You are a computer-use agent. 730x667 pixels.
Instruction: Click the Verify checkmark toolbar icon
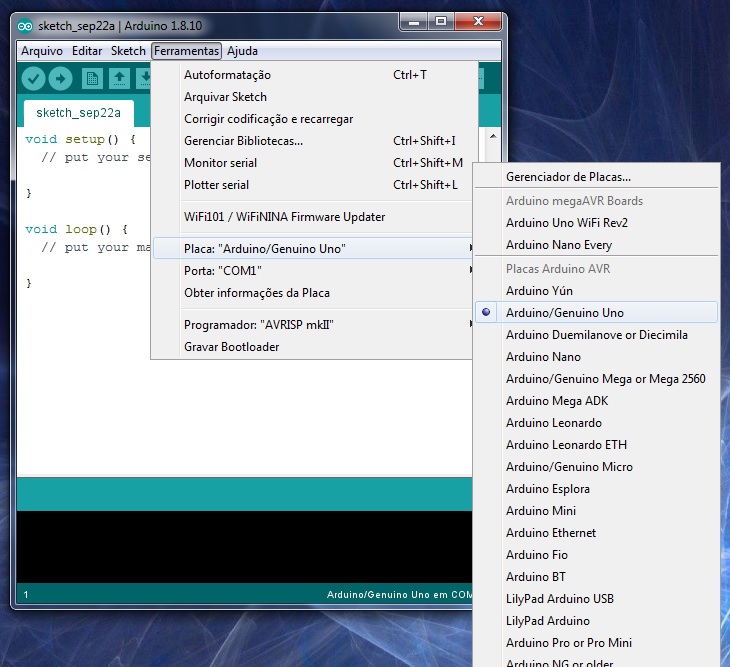click(x=34, y=78)
